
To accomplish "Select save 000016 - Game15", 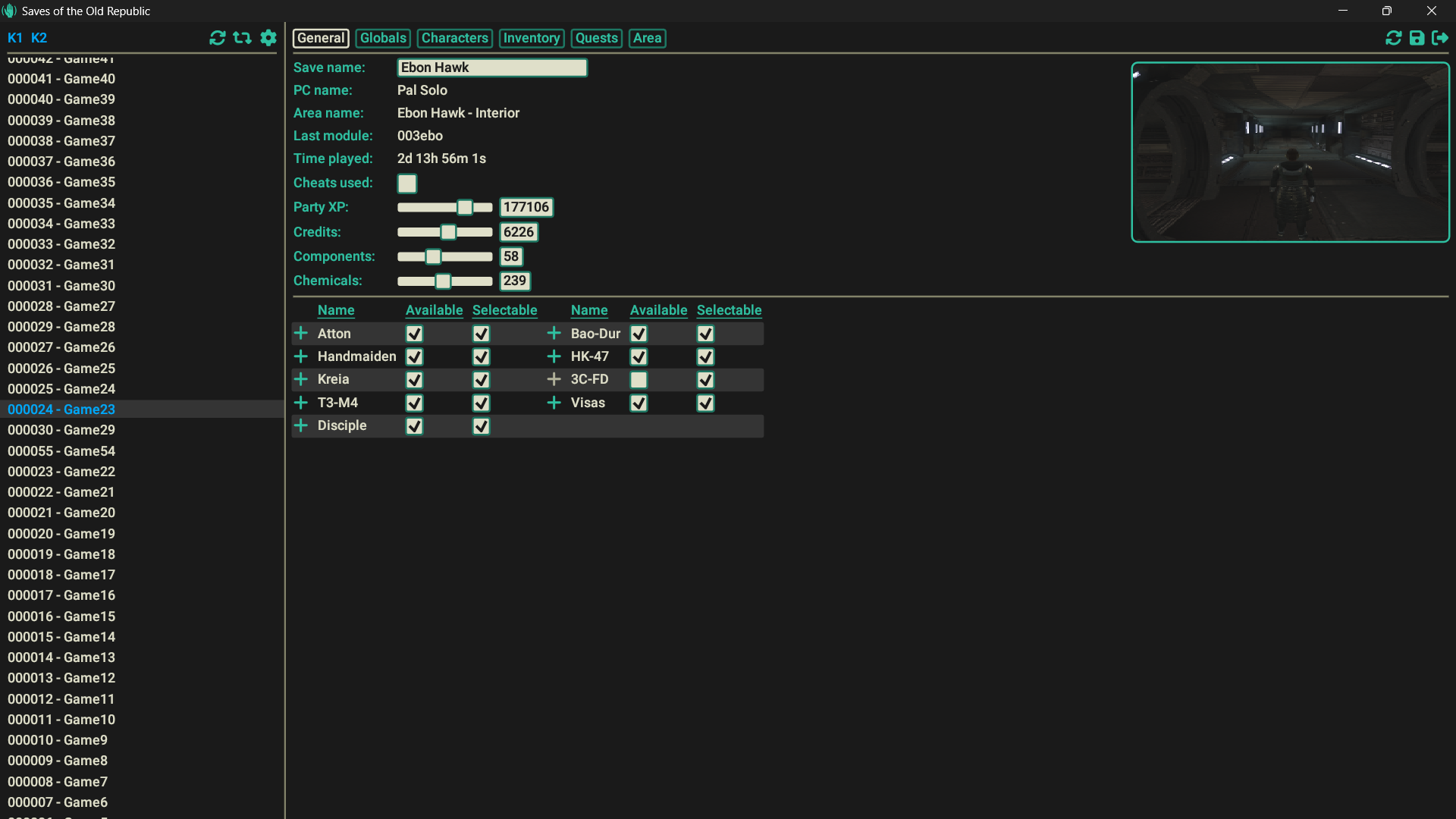I will [61, 617].
